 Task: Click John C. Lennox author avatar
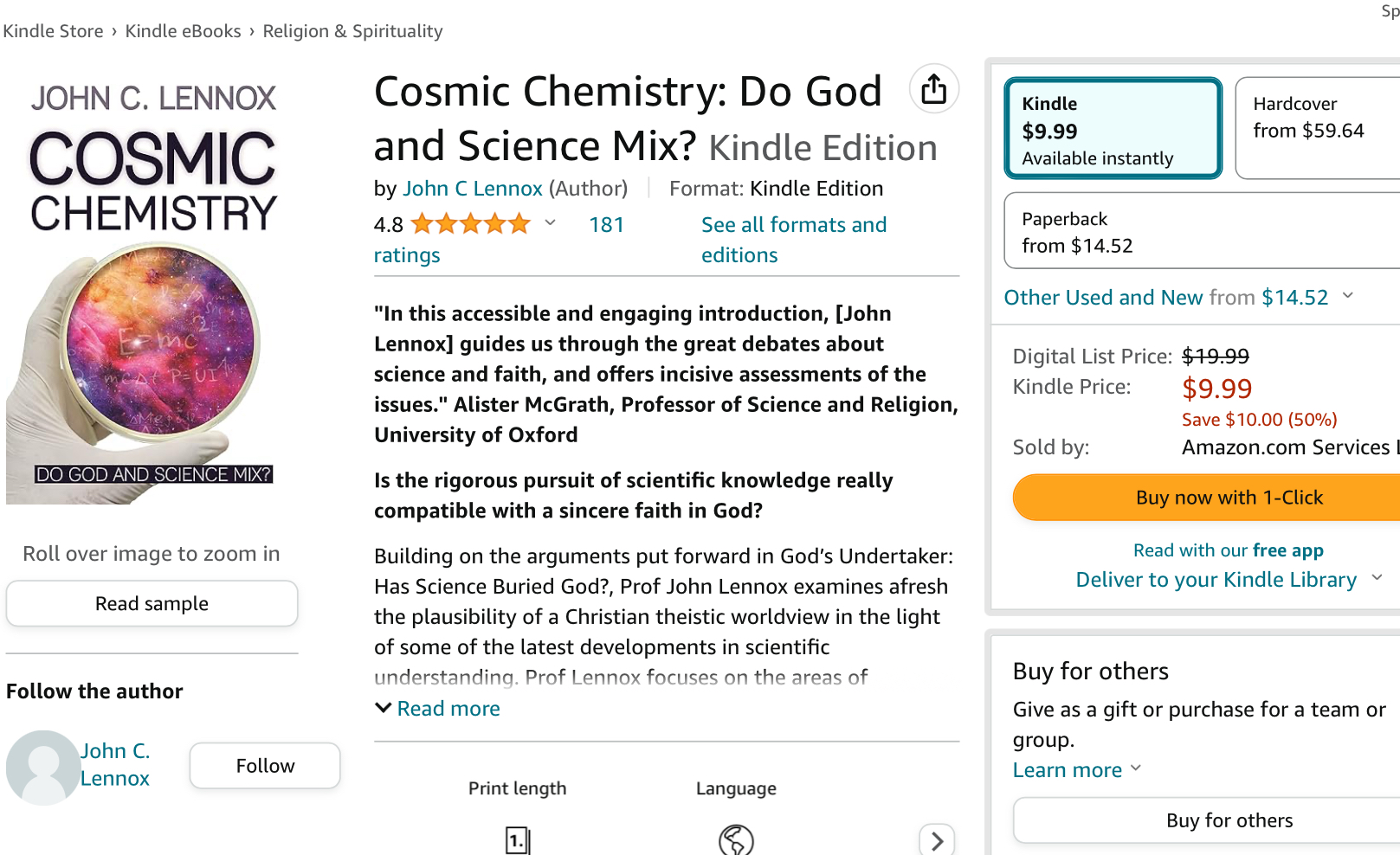[42, 767]
